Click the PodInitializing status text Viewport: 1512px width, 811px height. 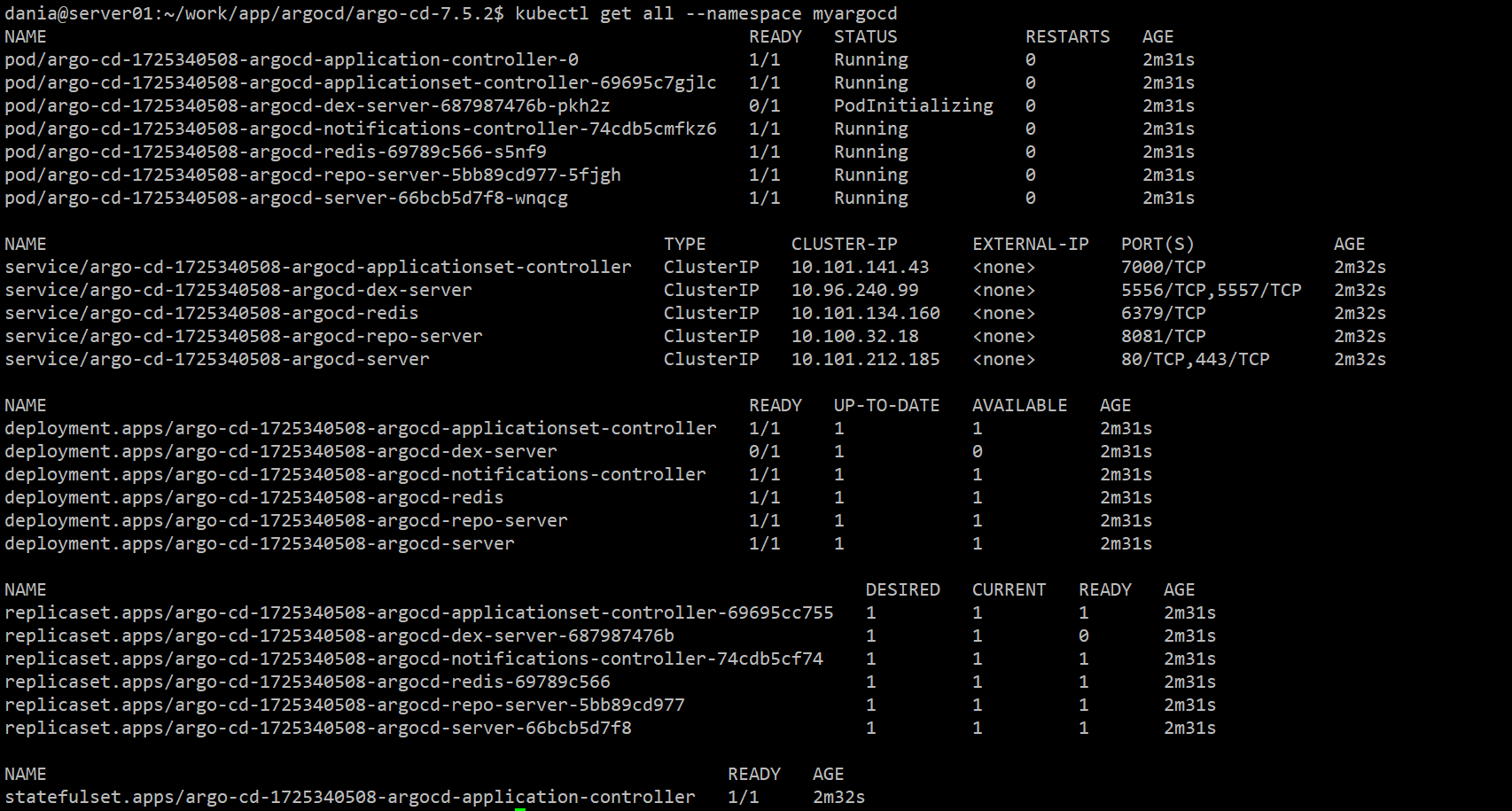[x=913, y=105]
